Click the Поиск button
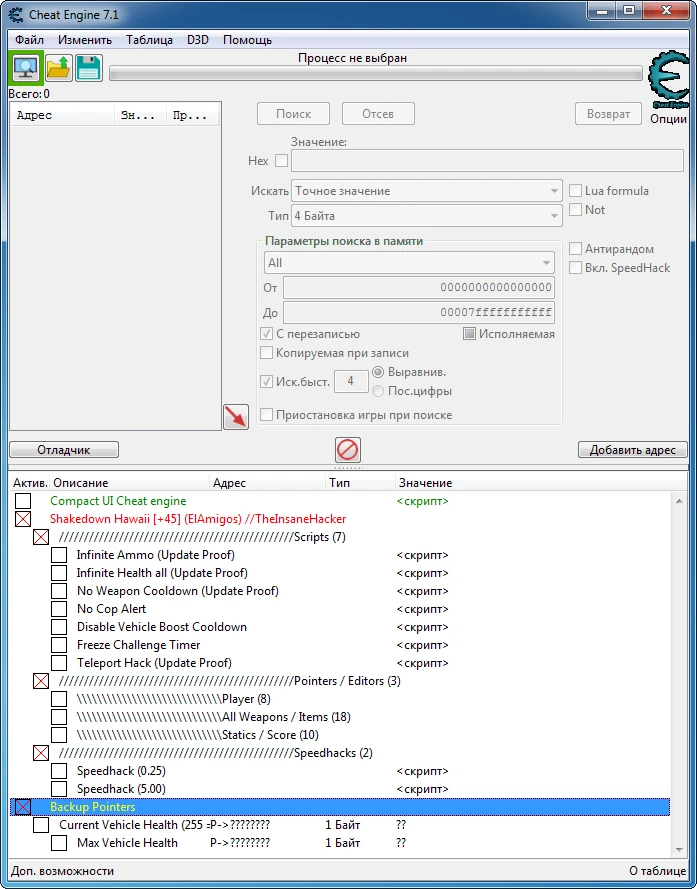697x889 pixels. click(293, 114)
